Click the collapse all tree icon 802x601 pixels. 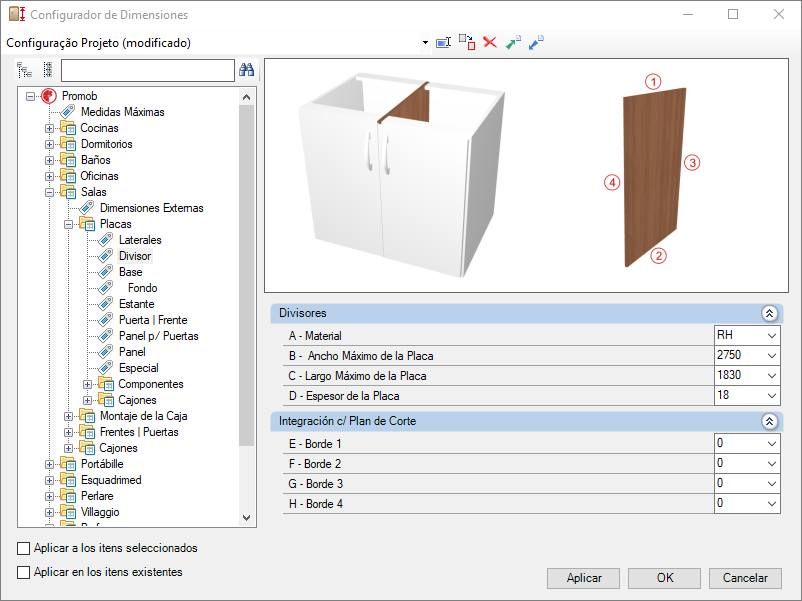pos(48,70)
